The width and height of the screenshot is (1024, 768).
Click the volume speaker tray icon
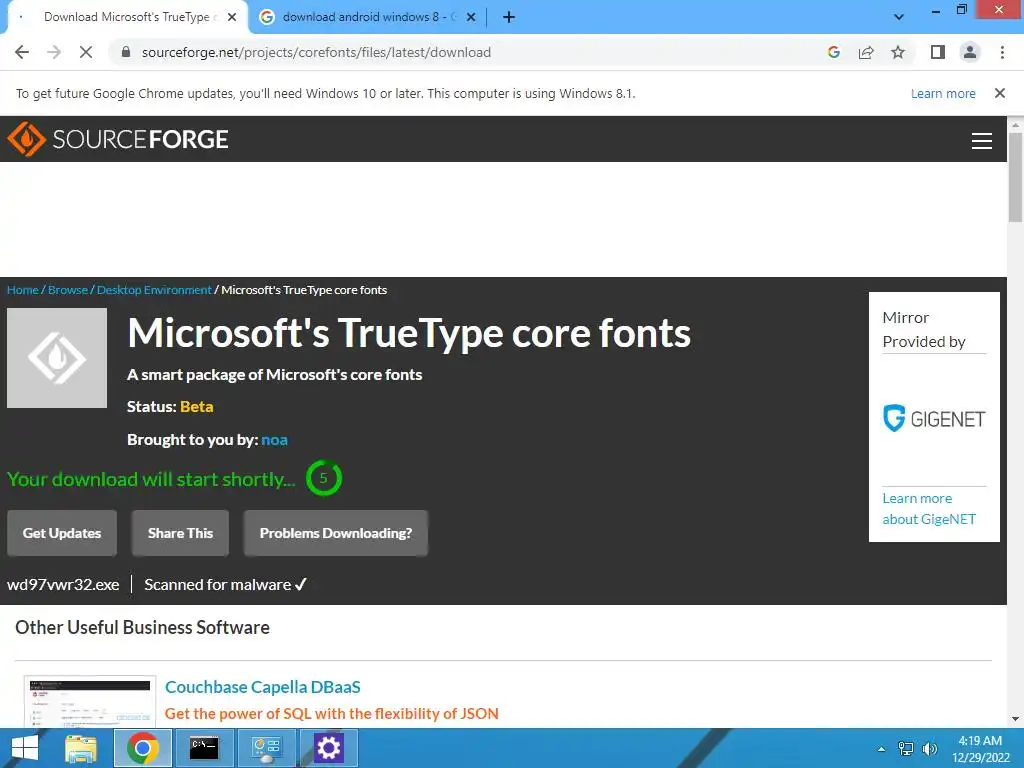click(930, 749)
